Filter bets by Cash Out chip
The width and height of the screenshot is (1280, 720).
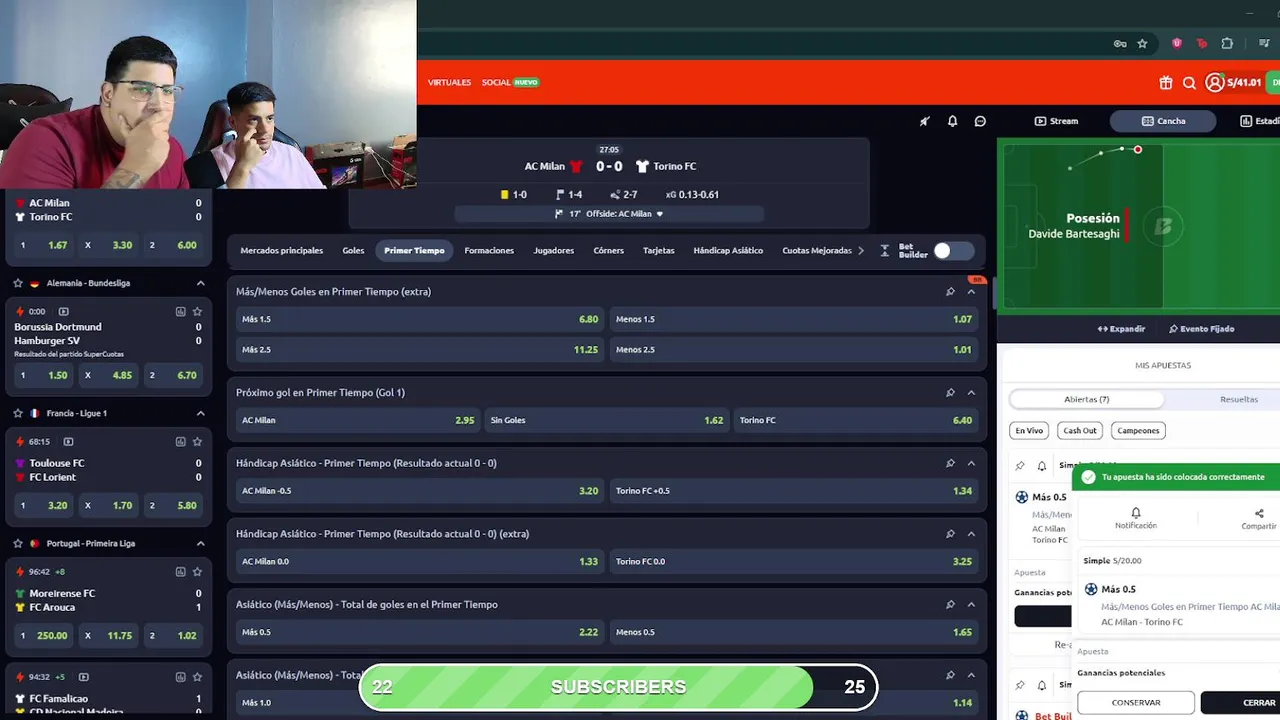1080,431
